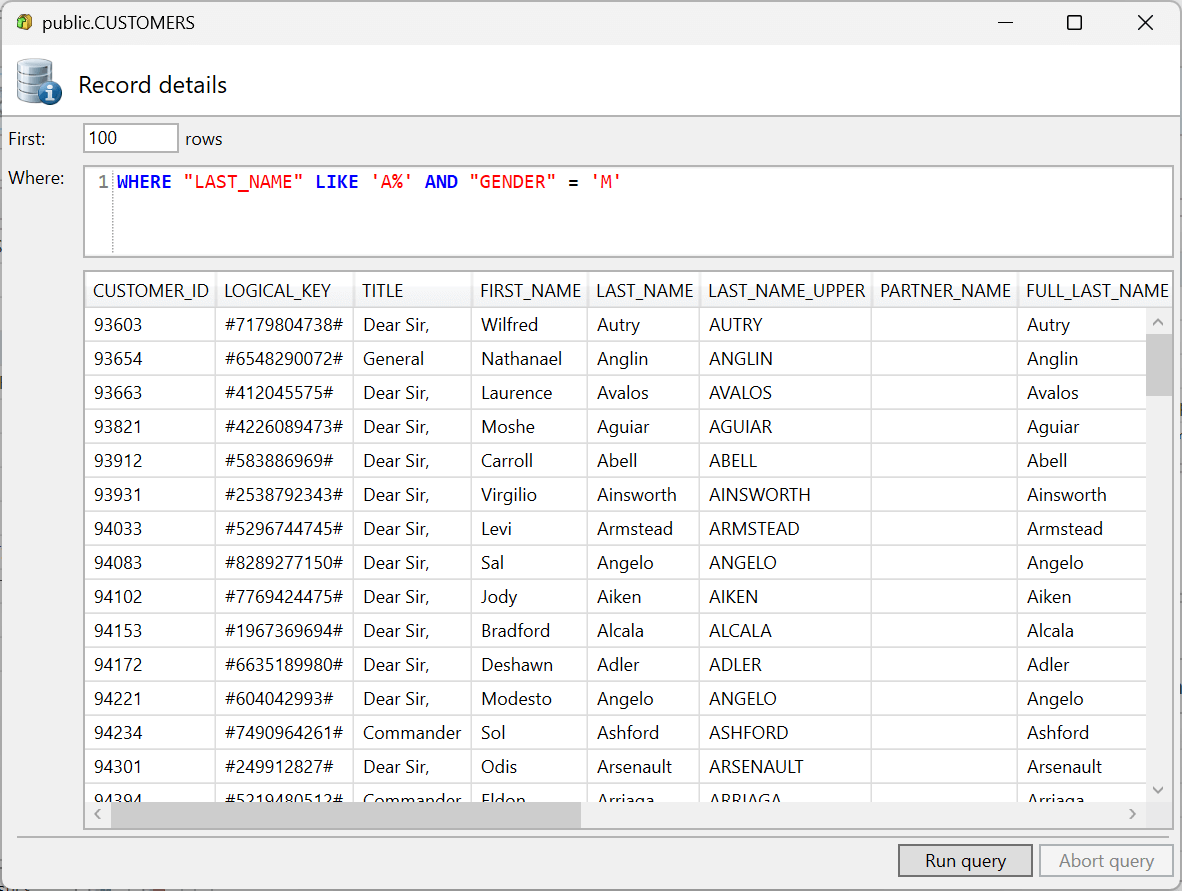Select the cell containing Wilfred
This screenshot has width=1182, height=891.
pos(507,324)
